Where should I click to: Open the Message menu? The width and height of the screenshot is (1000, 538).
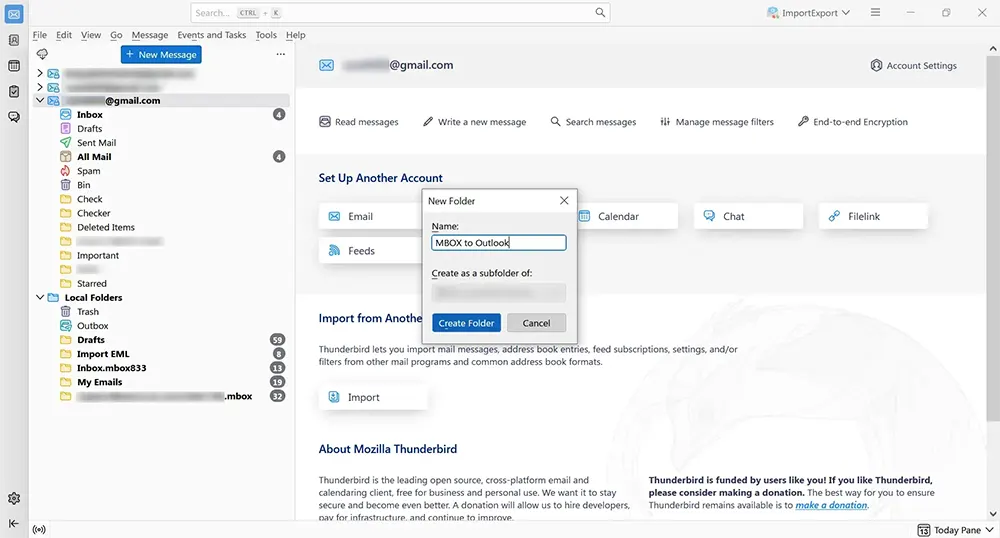(x=150, y=35)
